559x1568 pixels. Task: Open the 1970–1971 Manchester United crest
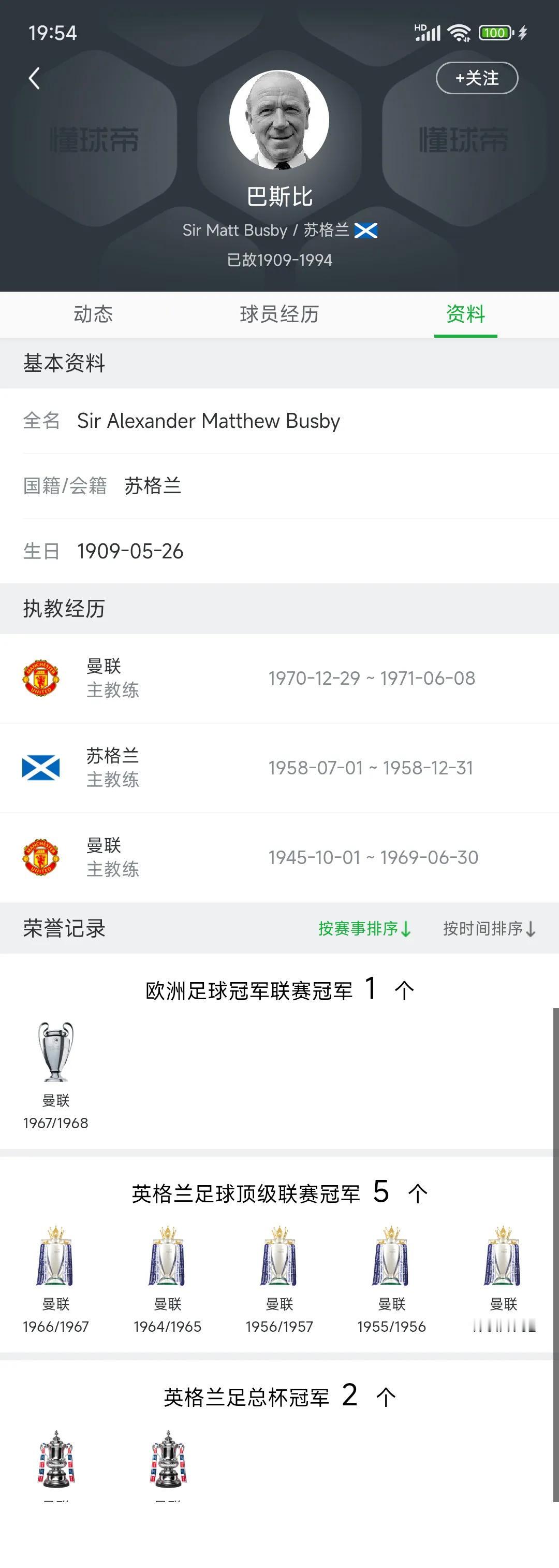[41, 678]
